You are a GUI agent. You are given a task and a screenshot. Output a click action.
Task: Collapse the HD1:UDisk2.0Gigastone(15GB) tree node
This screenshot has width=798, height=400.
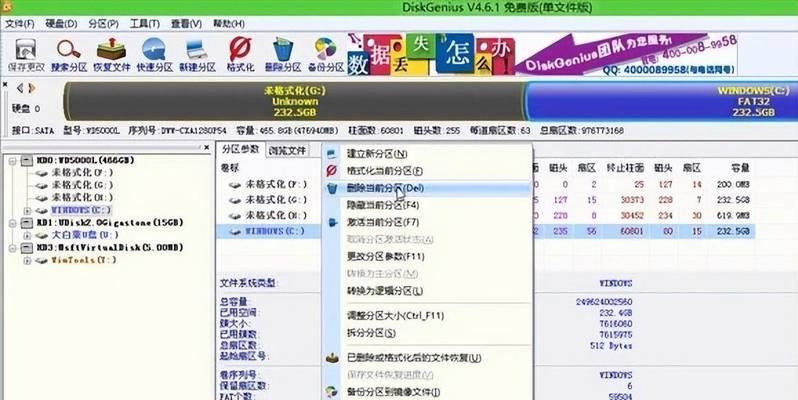(x=13, y=223)
